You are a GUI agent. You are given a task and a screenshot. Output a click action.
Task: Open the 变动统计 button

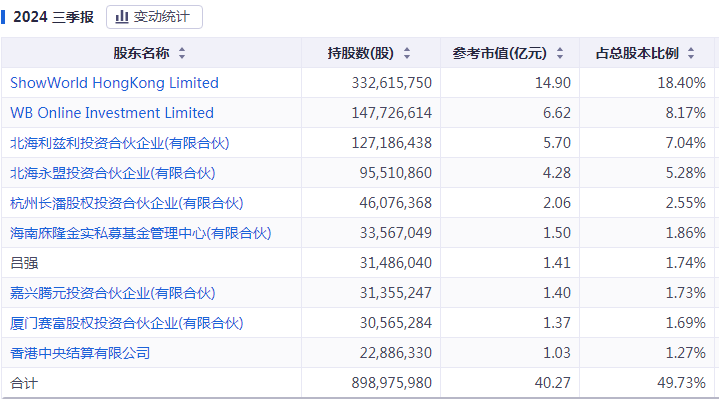point(155,17)
